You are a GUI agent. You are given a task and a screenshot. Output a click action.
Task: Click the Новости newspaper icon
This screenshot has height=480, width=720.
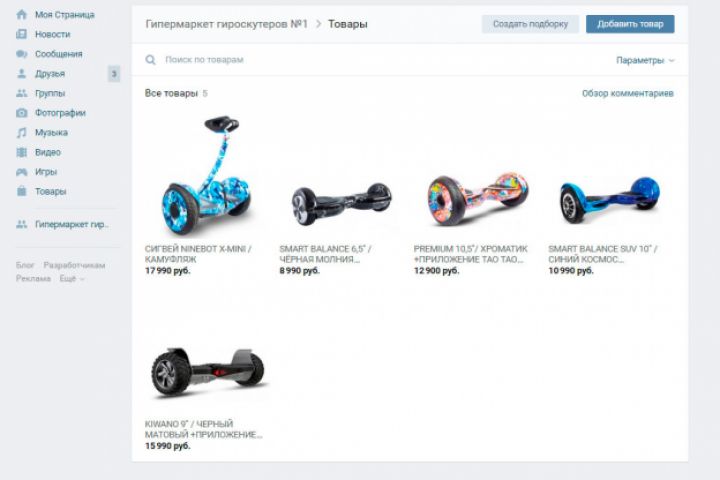click(22, 34)
